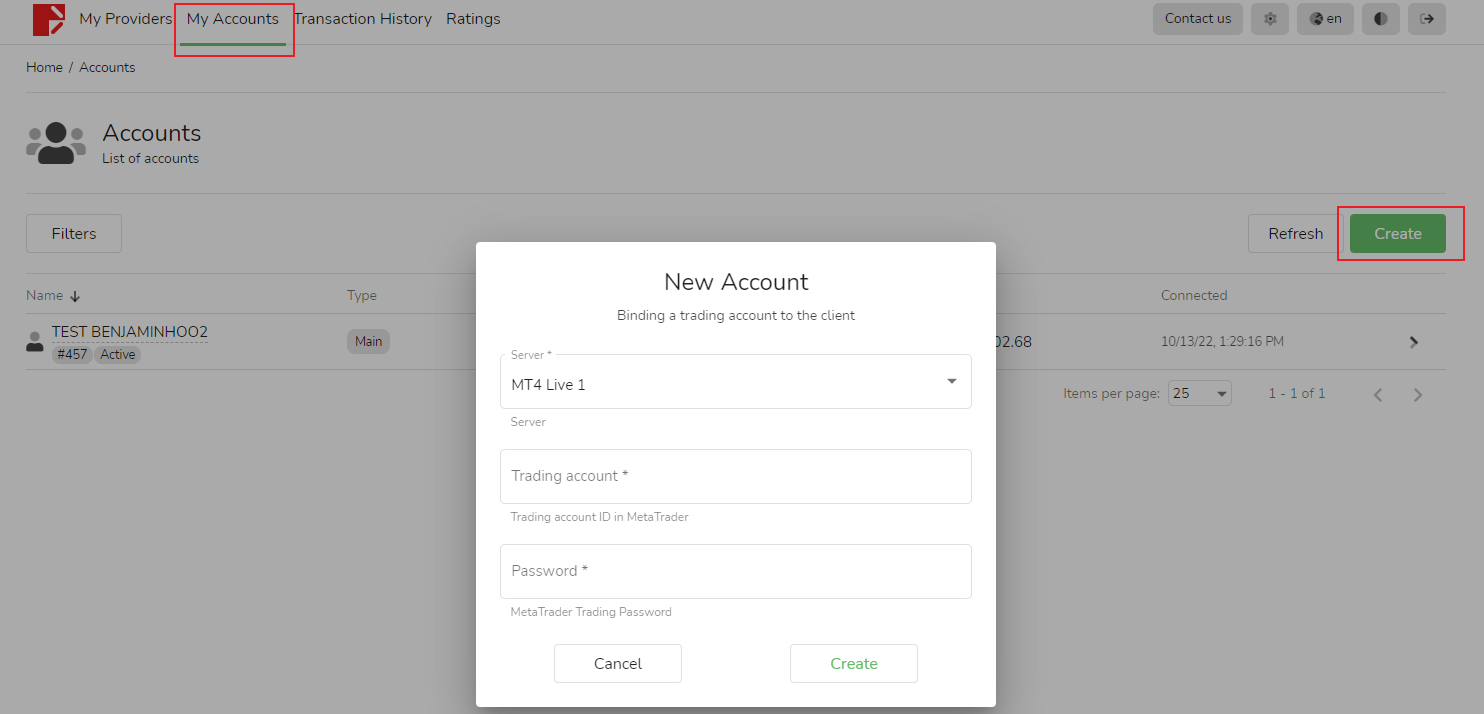The height and width of the screenshot is (714, 1484).
Task: Go to previous page arrow
Action: 1378,394
